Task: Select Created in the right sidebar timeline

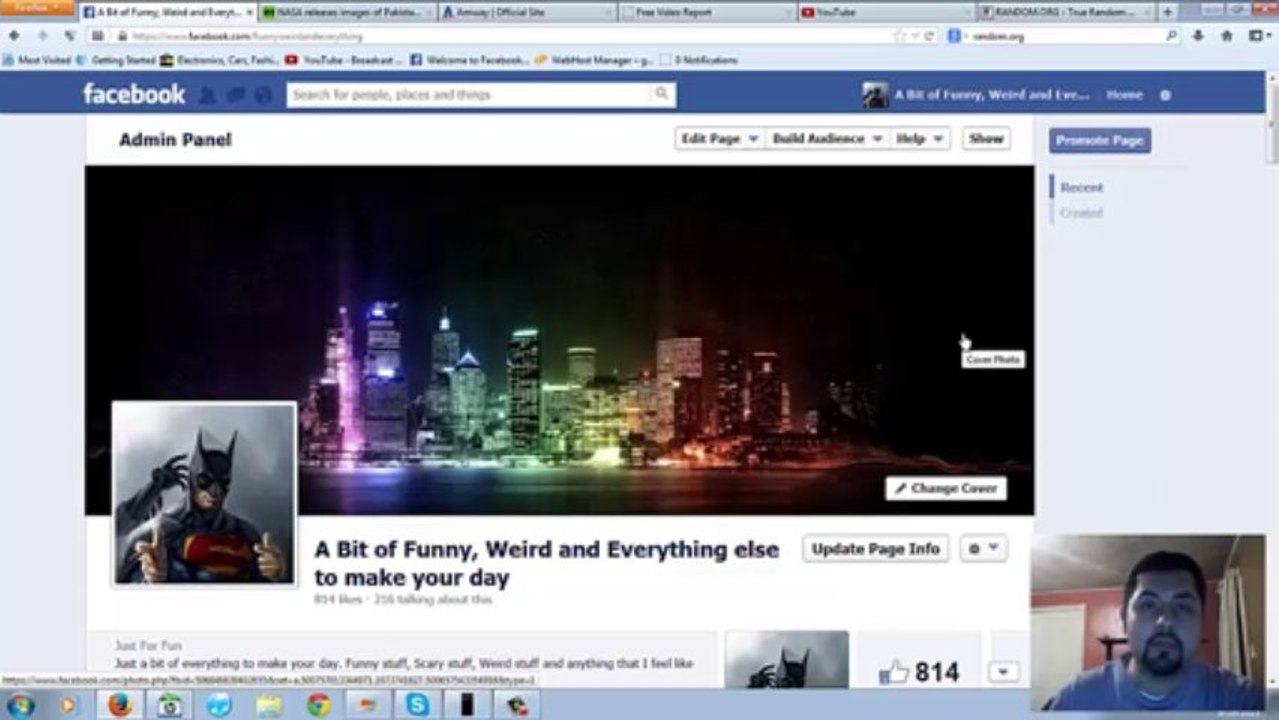Action: pos(1080,213)
